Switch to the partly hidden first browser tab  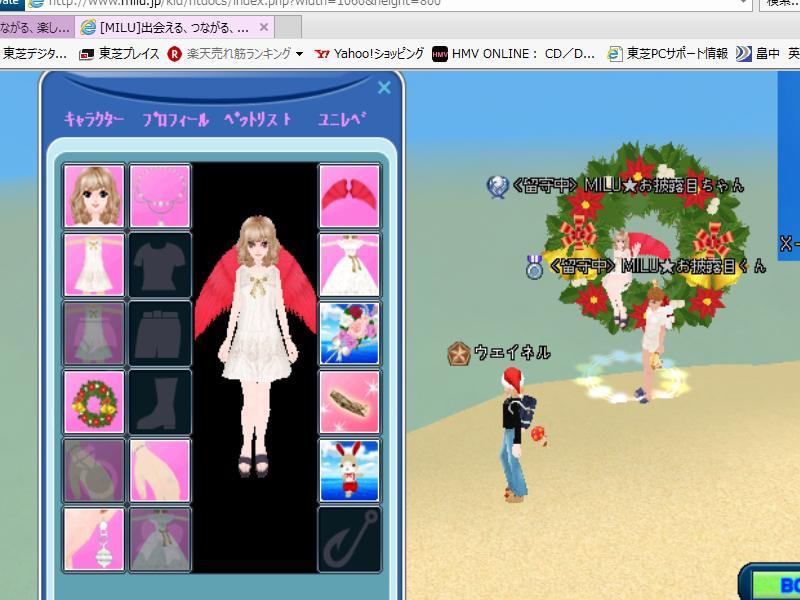(37, 27)
